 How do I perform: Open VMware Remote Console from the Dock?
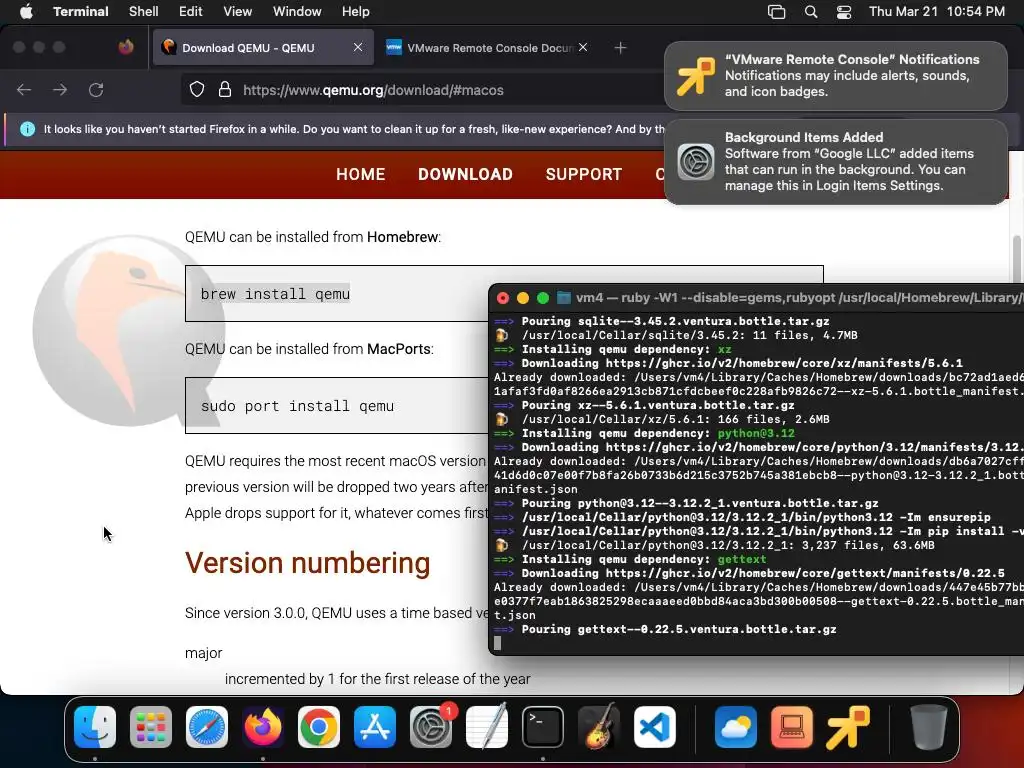coord(848,727)
